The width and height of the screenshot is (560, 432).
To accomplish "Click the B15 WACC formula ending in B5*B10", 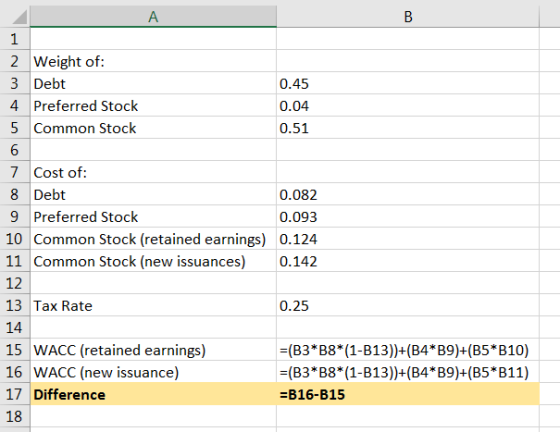I will coord(408,350).
